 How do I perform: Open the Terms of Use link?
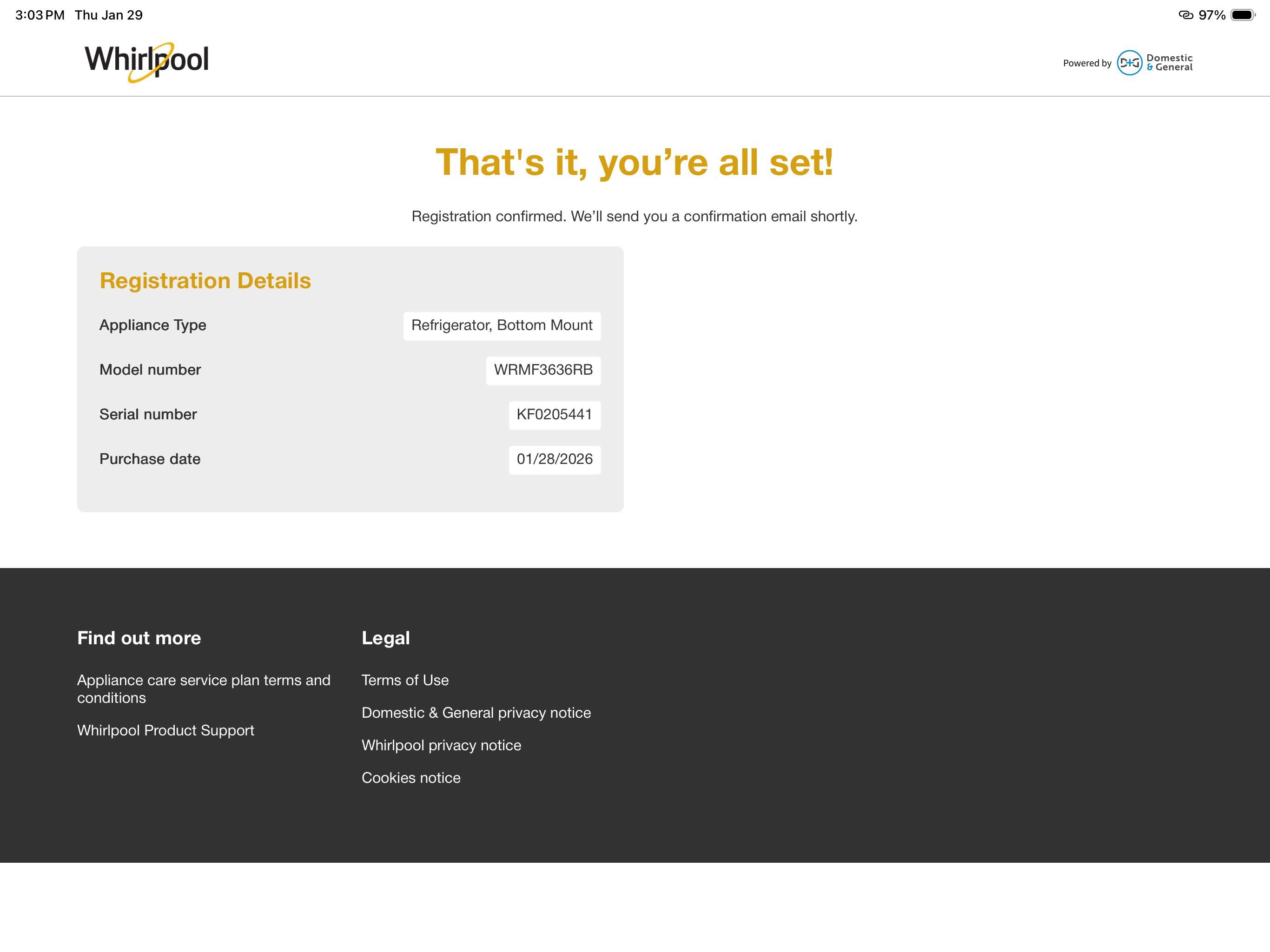[405, 680]
